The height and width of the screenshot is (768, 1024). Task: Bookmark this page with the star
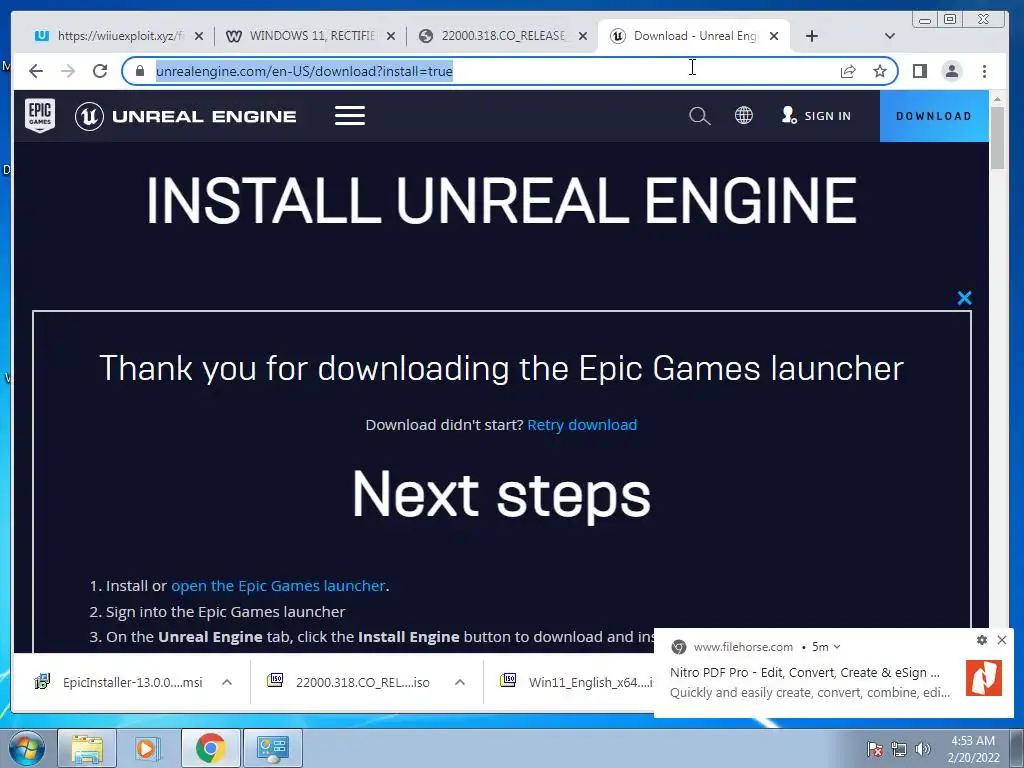[880, 71]
